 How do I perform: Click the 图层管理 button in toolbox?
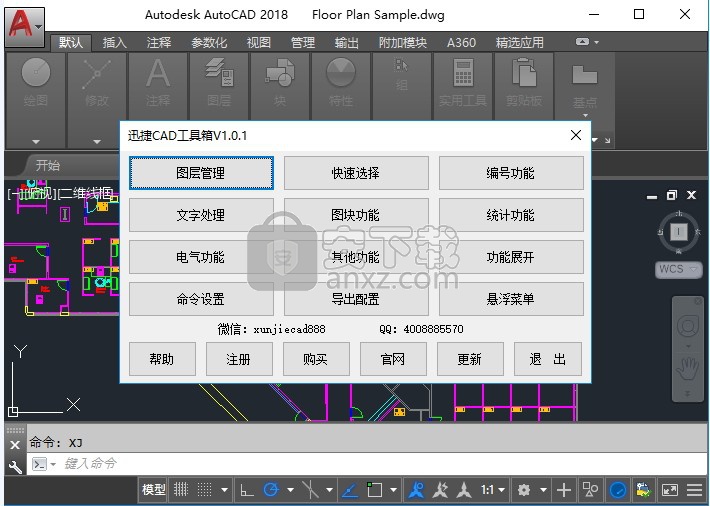tap(201, 173)
